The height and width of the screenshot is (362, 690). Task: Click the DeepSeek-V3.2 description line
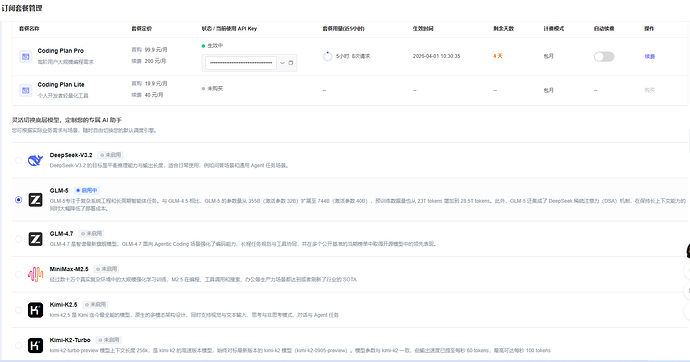(169, 166)
